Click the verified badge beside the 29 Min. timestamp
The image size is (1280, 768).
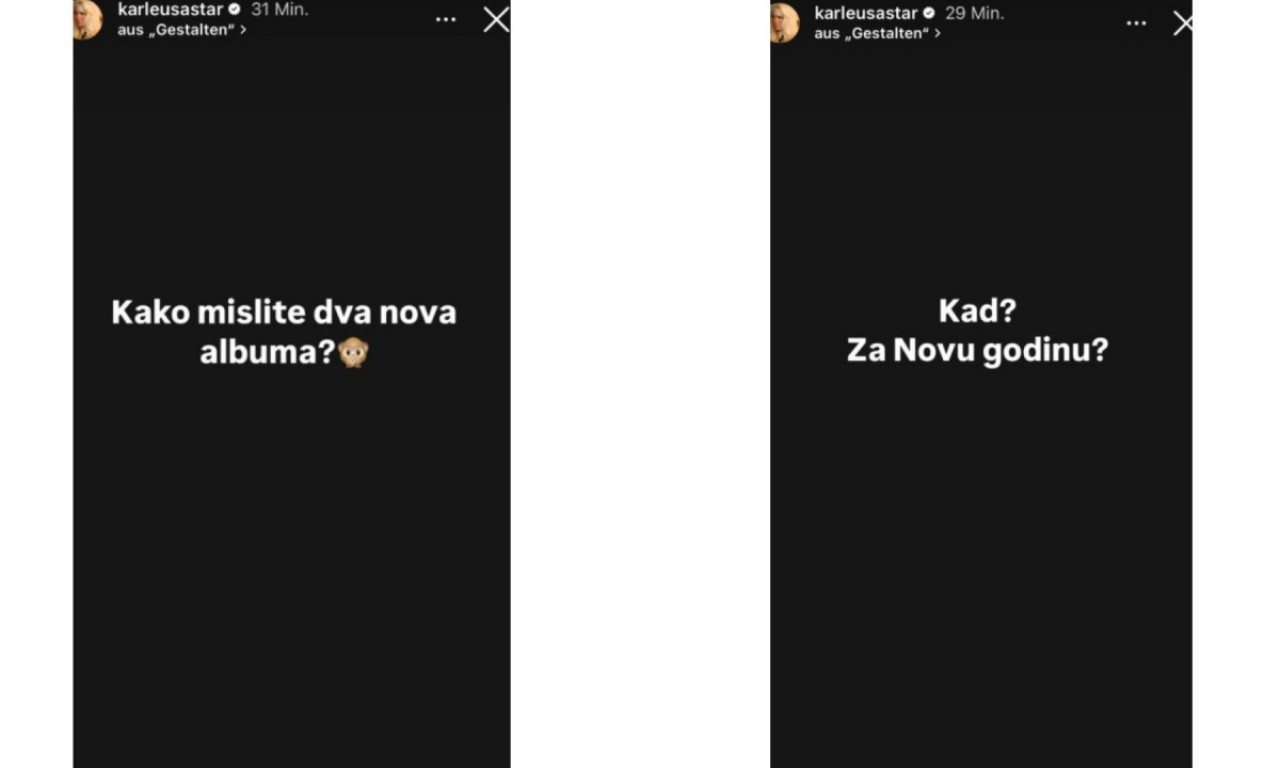pyautogui.click(x=929, y=14)
